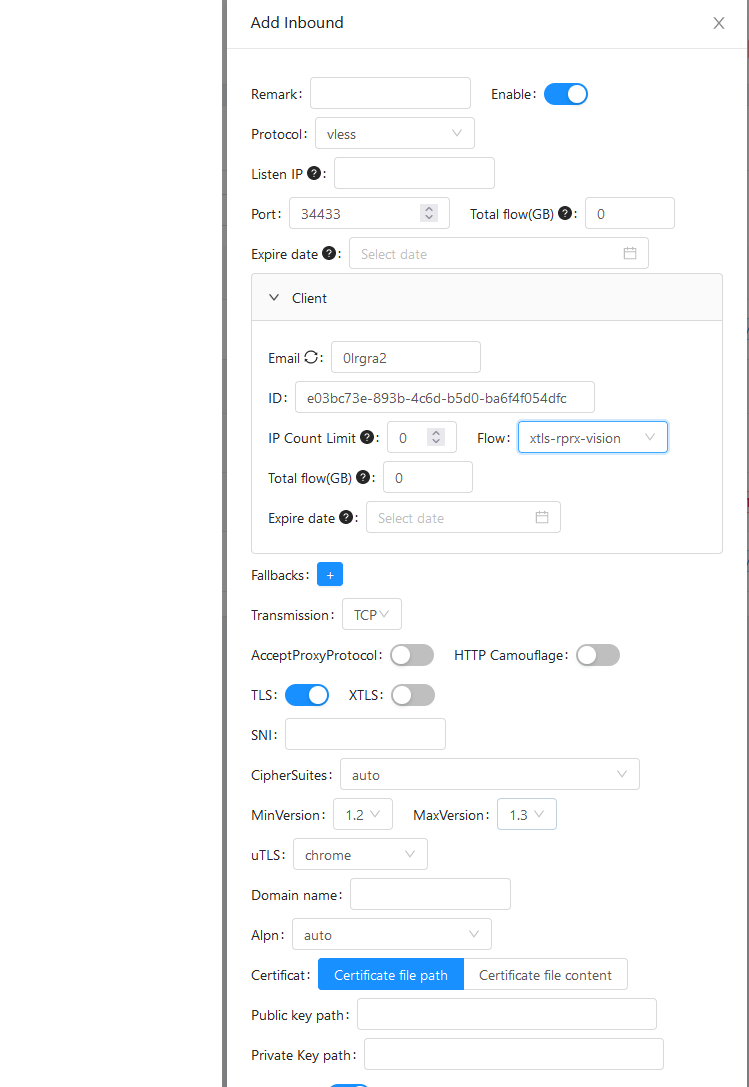The image size is (749, 1087).
Task: Disable the Enable toggle switch
Action: click(566, 94)
